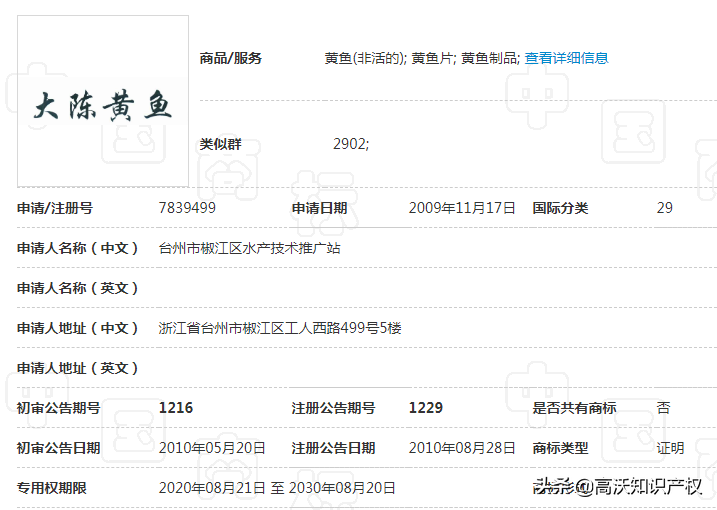Click the 商品/服务 label

(x=230, y=58)
